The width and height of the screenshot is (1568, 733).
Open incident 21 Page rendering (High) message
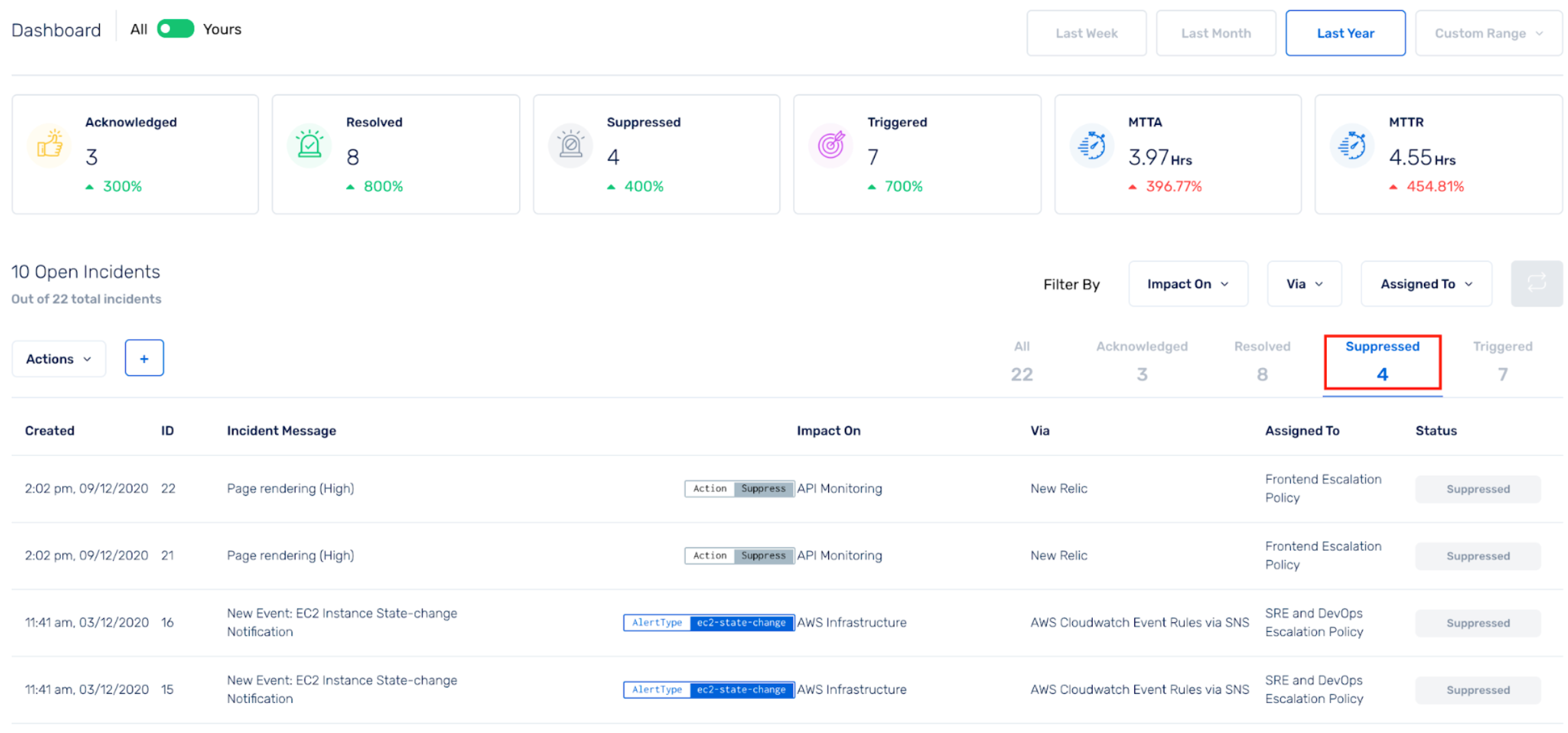click(x=290, y=556)
